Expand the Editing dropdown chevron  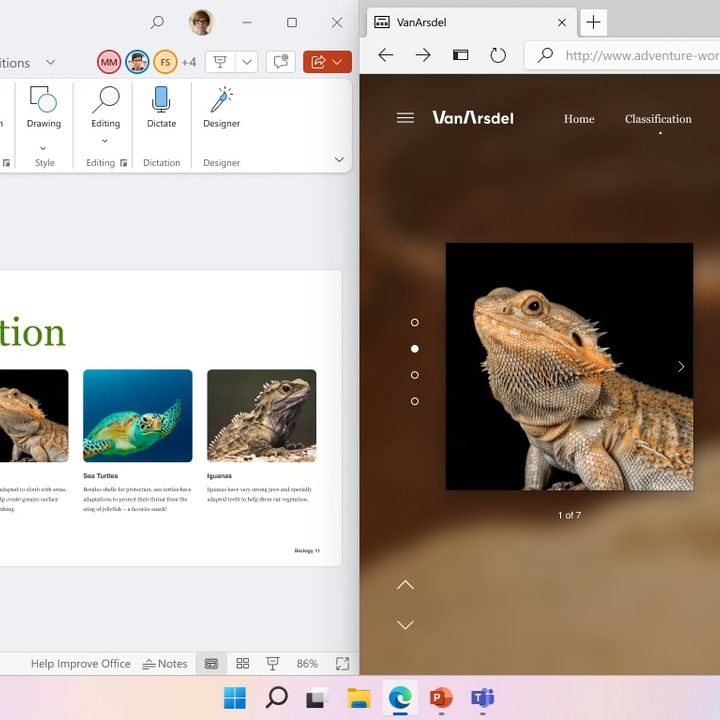tap(105, 141)
